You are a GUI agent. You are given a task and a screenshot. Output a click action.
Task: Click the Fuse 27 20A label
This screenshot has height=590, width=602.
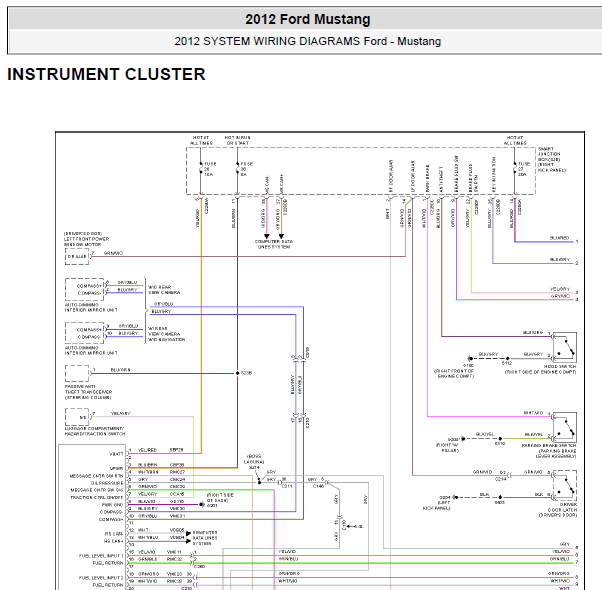(523, 169)
